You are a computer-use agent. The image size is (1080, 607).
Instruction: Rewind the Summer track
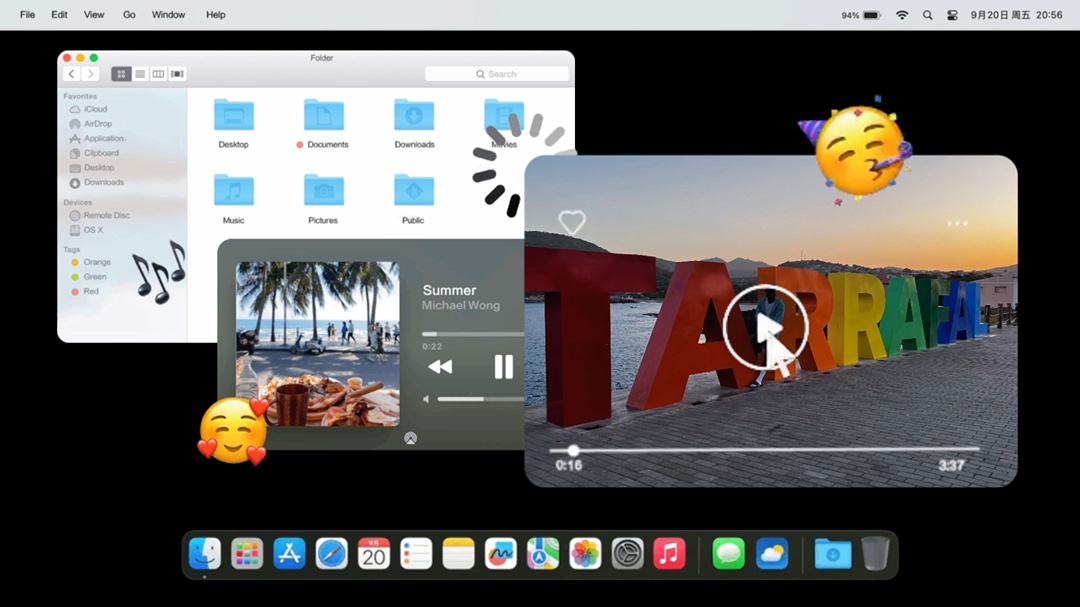[440, 367]
